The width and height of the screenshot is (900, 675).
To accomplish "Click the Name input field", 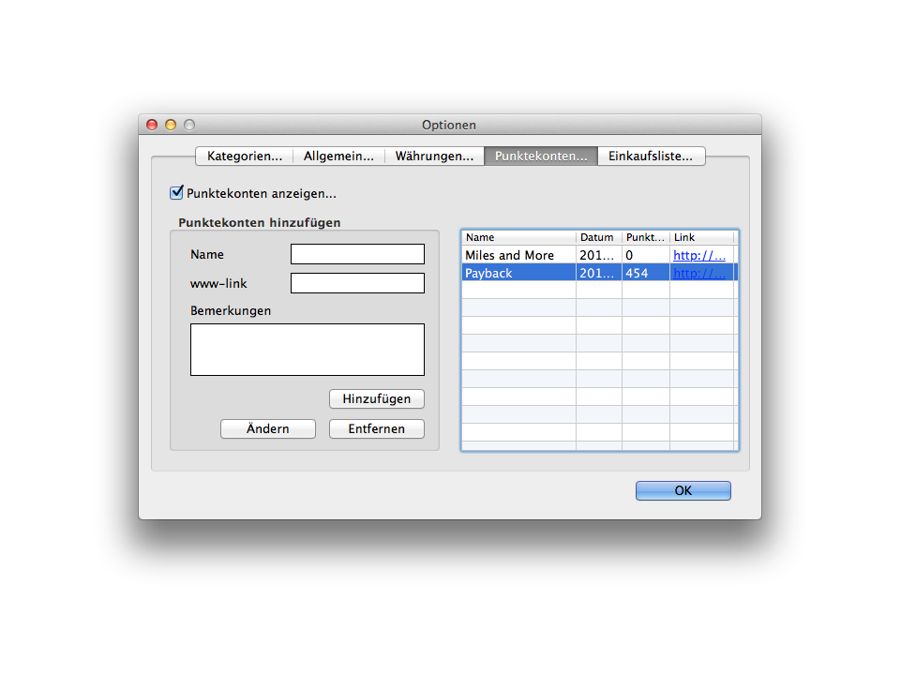I will [357, 254].
